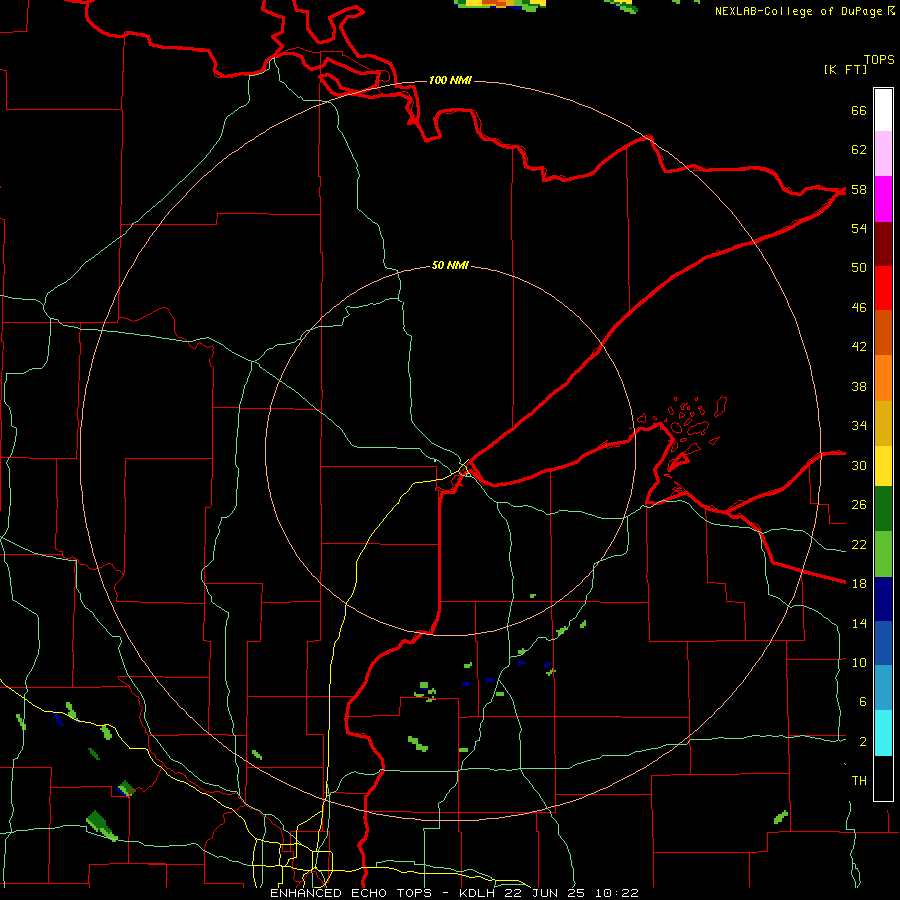Image resolution: width=900 pixels, height=900 pixels.
Task: Select the dark orange legend swatch
Action: pos(883,333)
